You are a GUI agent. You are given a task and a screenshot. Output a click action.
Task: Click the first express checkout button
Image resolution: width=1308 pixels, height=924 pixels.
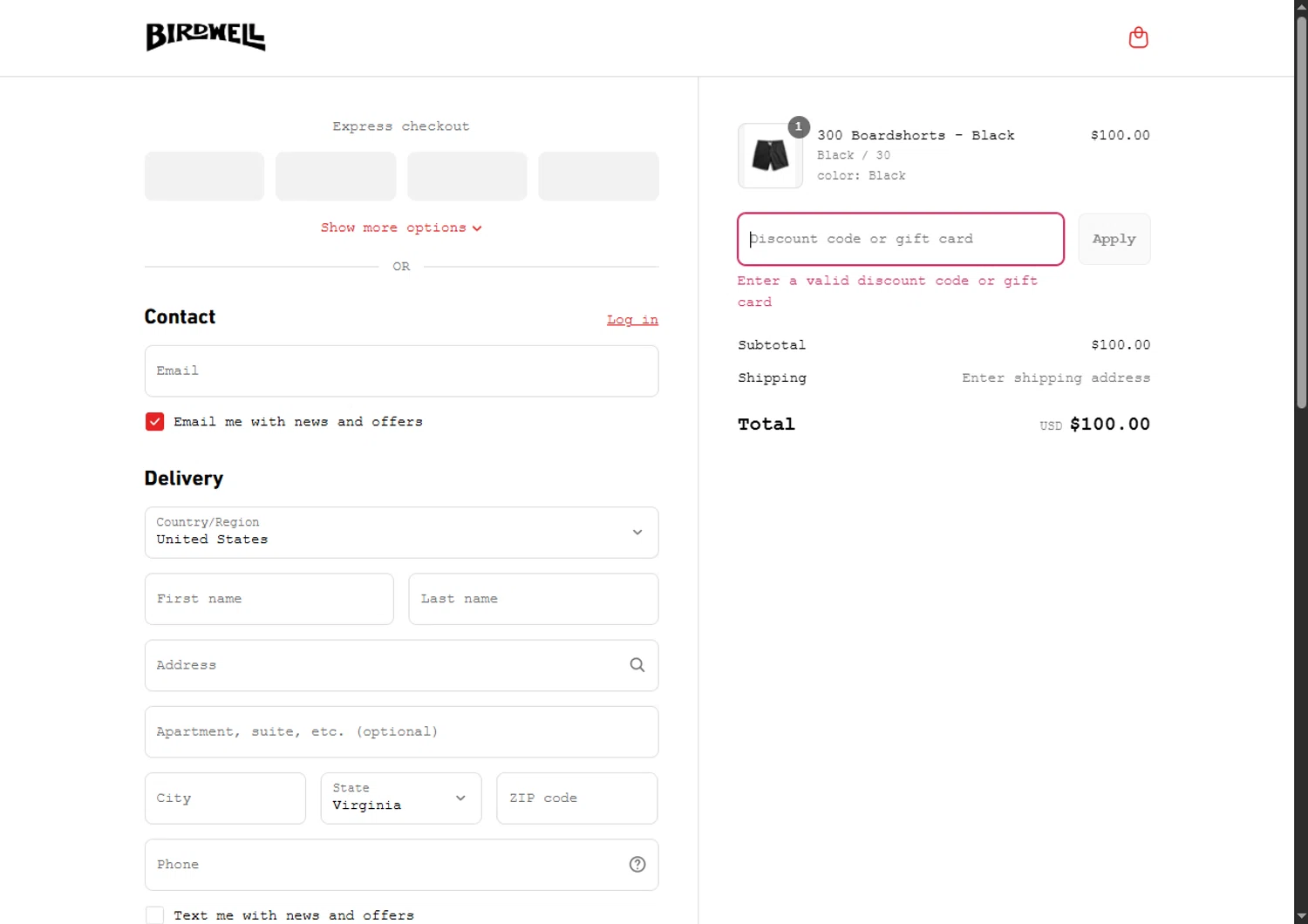pyautogui.click(x=204, y=176)
